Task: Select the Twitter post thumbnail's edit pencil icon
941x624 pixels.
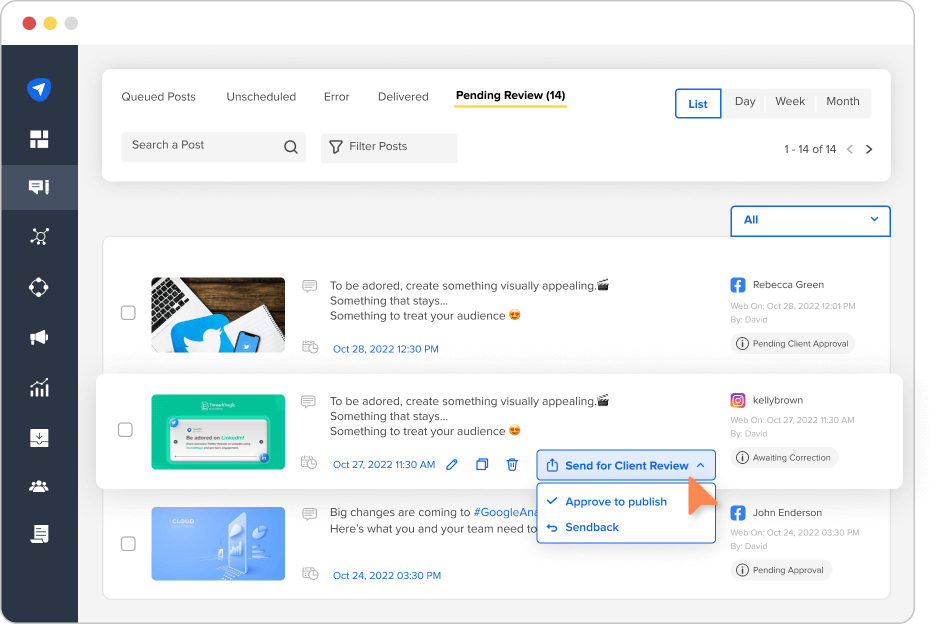Action: click(x=452, y=464)
